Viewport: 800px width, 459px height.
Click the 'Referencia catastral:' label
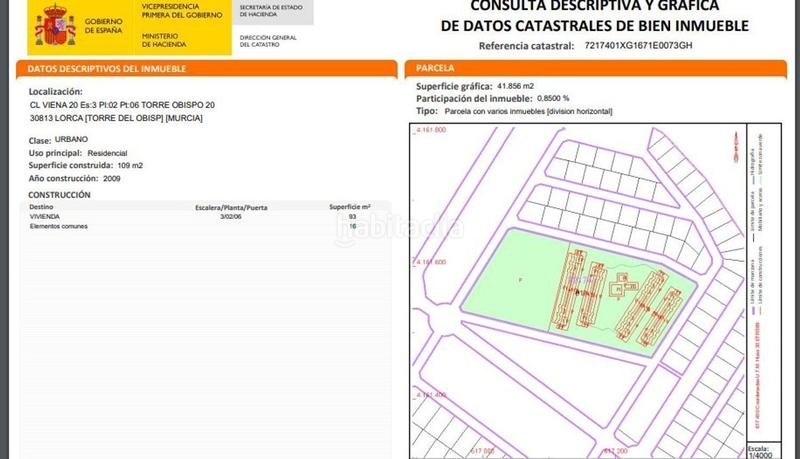[527, 46]
